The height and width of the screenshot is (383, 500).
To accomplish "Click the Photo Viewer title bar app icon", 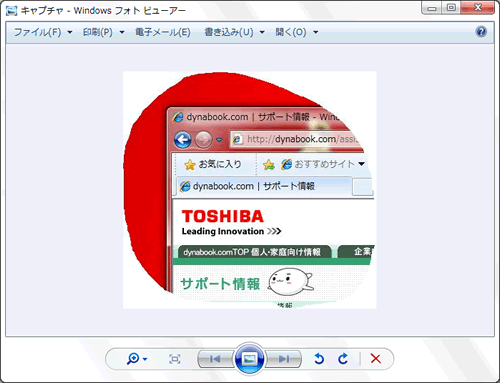I will [11, 11].
